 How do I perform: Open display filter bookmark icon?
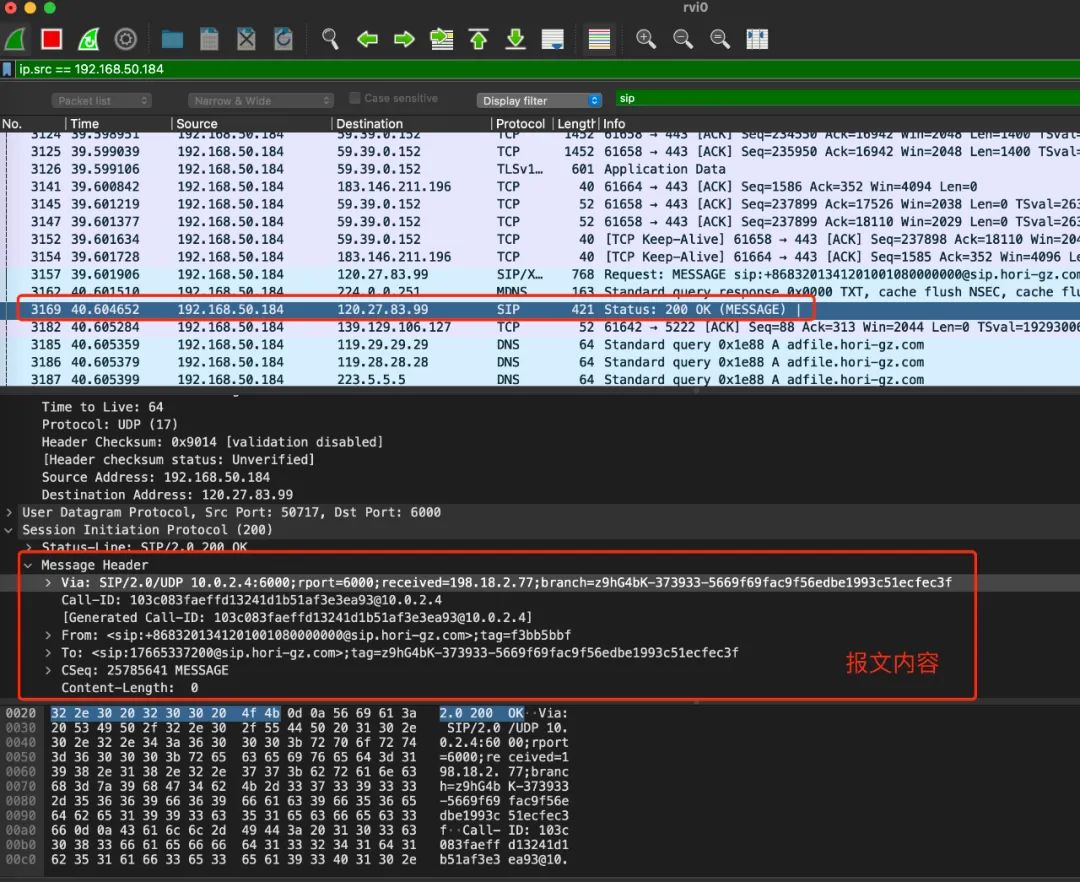(x=7, y=69)
